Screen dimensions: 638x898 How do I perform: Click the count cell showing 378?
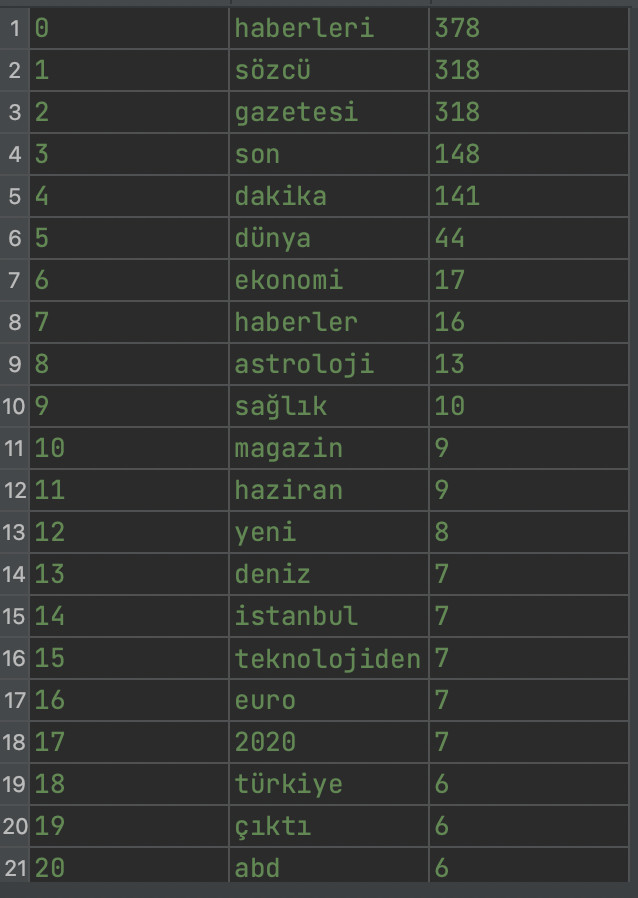click(529, 28)
